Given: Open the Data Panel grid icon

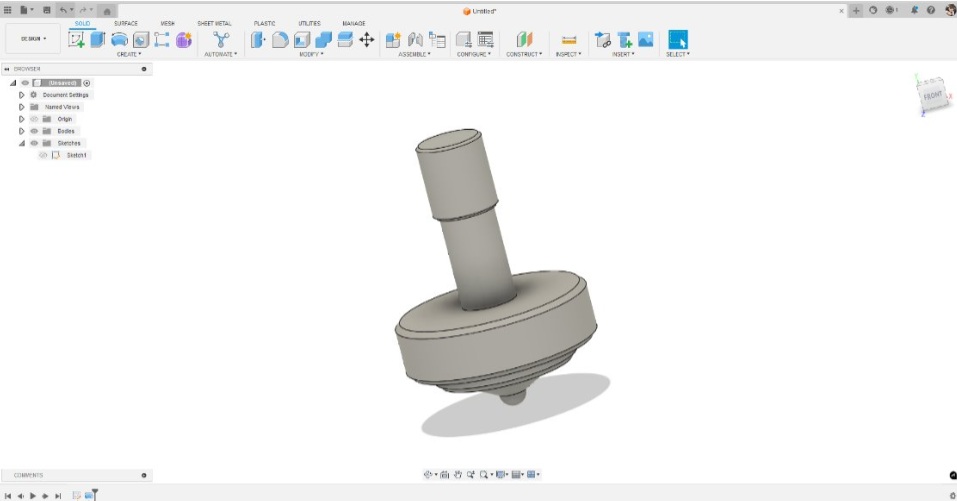Looking at the screenshot, I should (x=7, y=10).
